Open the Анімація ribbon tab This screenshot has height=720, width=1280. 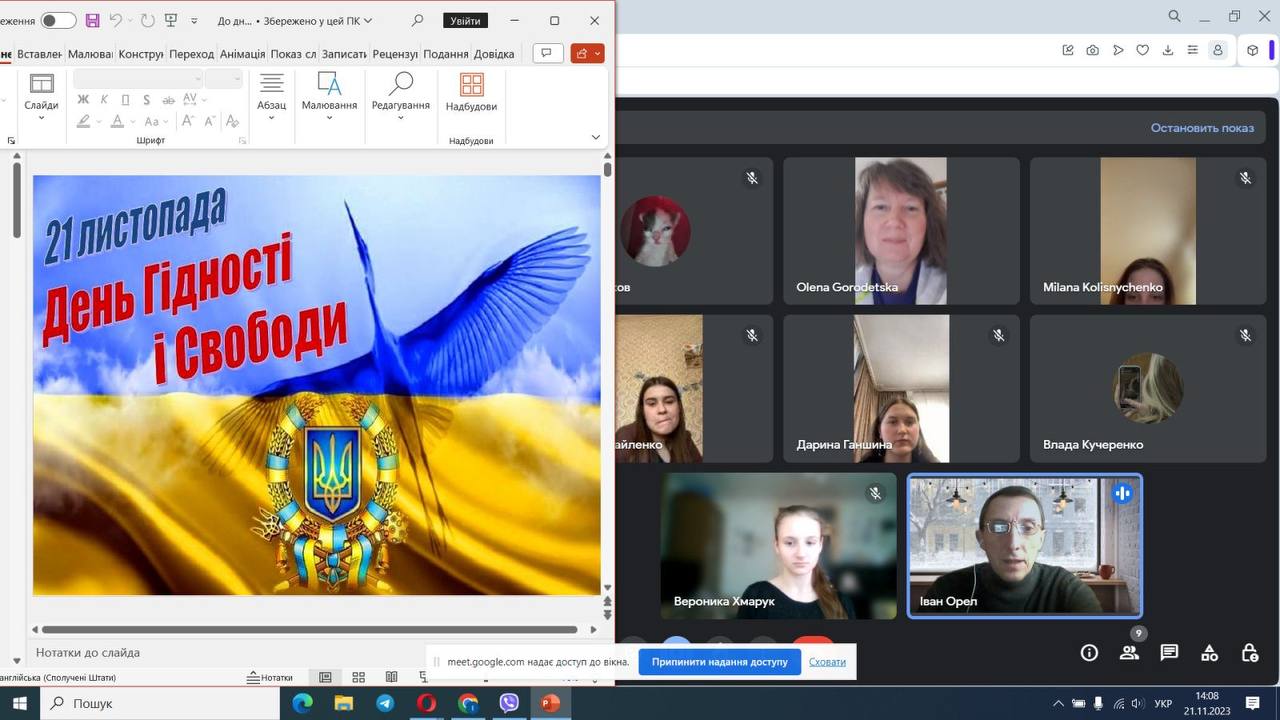click(x=242, y=54)
